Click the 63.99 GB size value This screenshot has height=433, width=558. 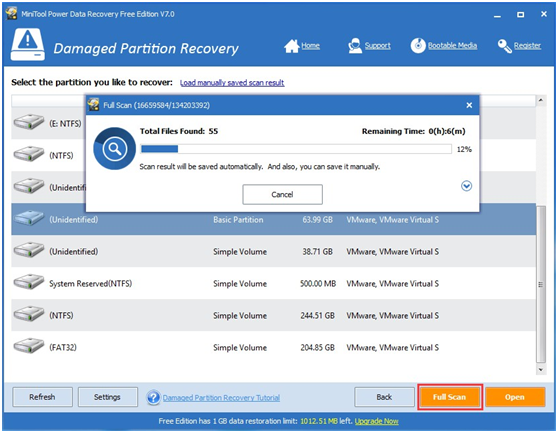pyautogui.click(x=317, y=220)
